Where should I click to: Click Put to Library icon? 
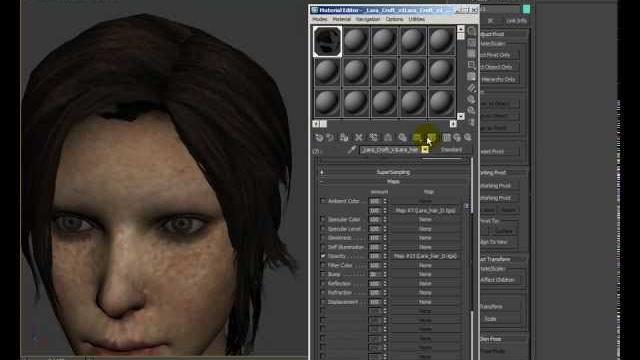pyautogui.click(x=402, y=138)
